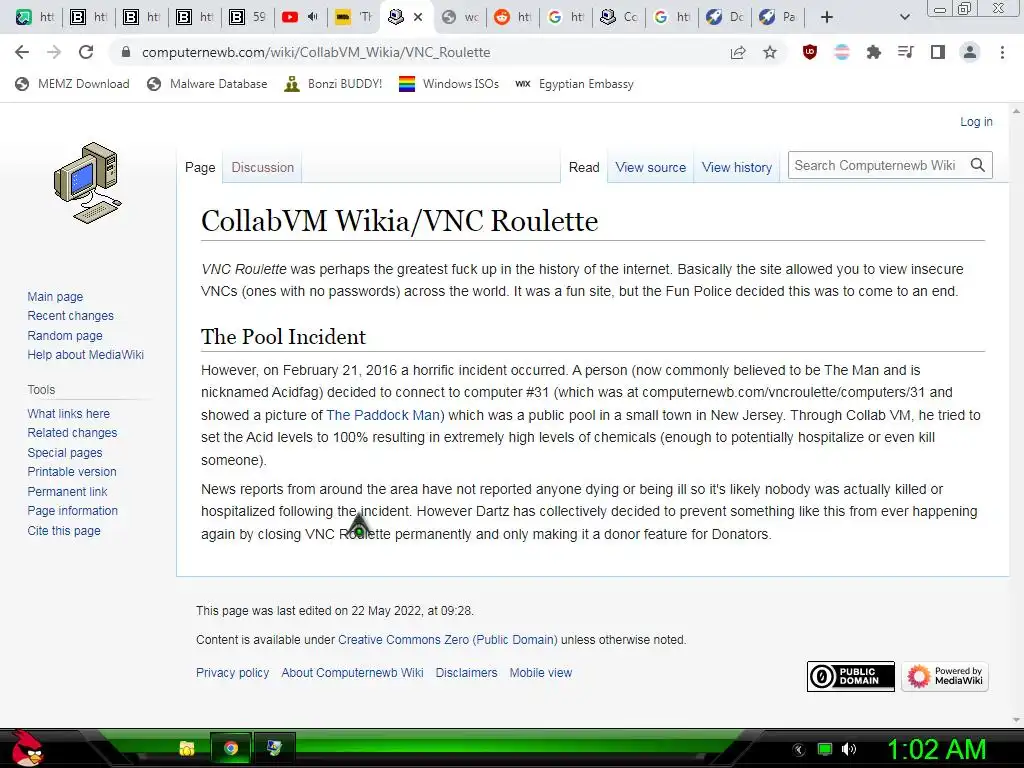Switch to the Discussion tab

click(x=263, y=167)
